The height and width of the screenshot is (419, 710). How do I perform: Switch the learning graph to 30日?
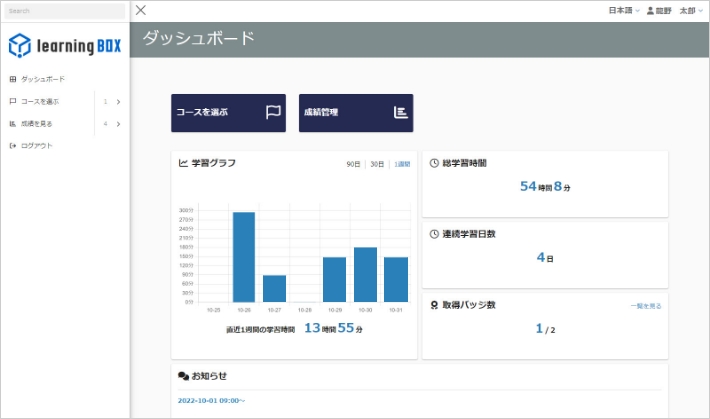377,164
